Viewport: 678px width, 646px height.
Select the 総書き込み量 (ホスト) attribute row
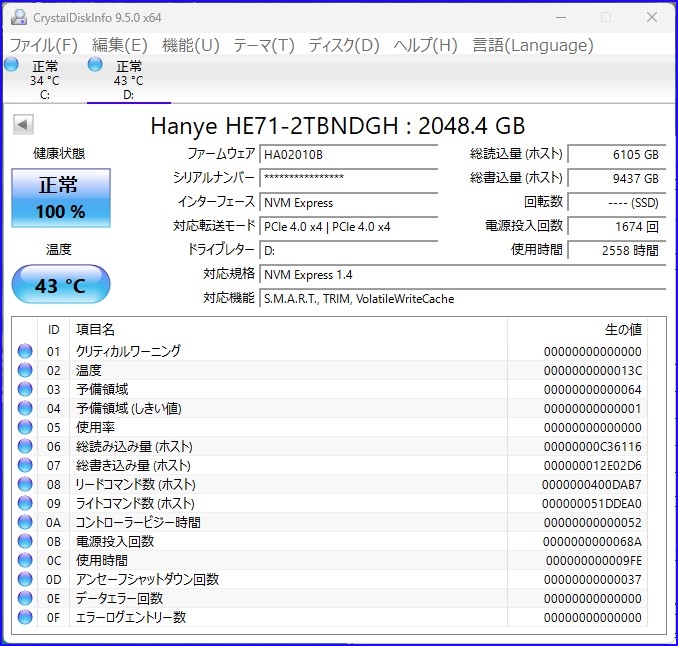pyautogui.click(x=329, y=465)
